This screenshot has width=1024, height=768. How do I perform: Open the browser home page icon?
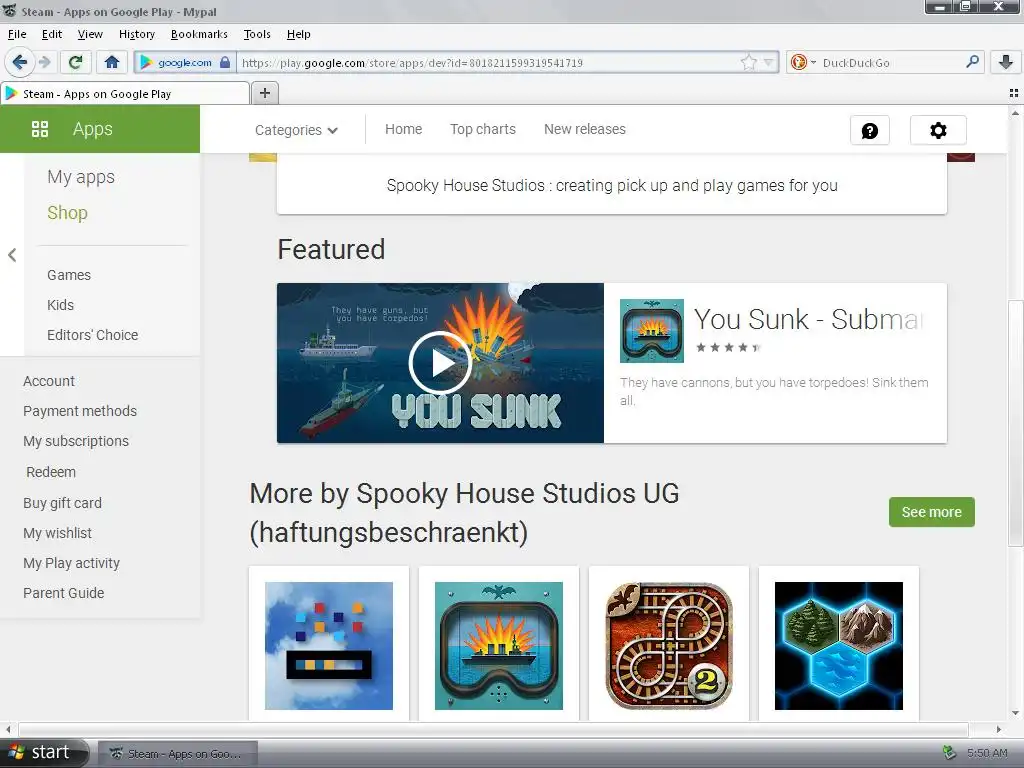(112, 62)
